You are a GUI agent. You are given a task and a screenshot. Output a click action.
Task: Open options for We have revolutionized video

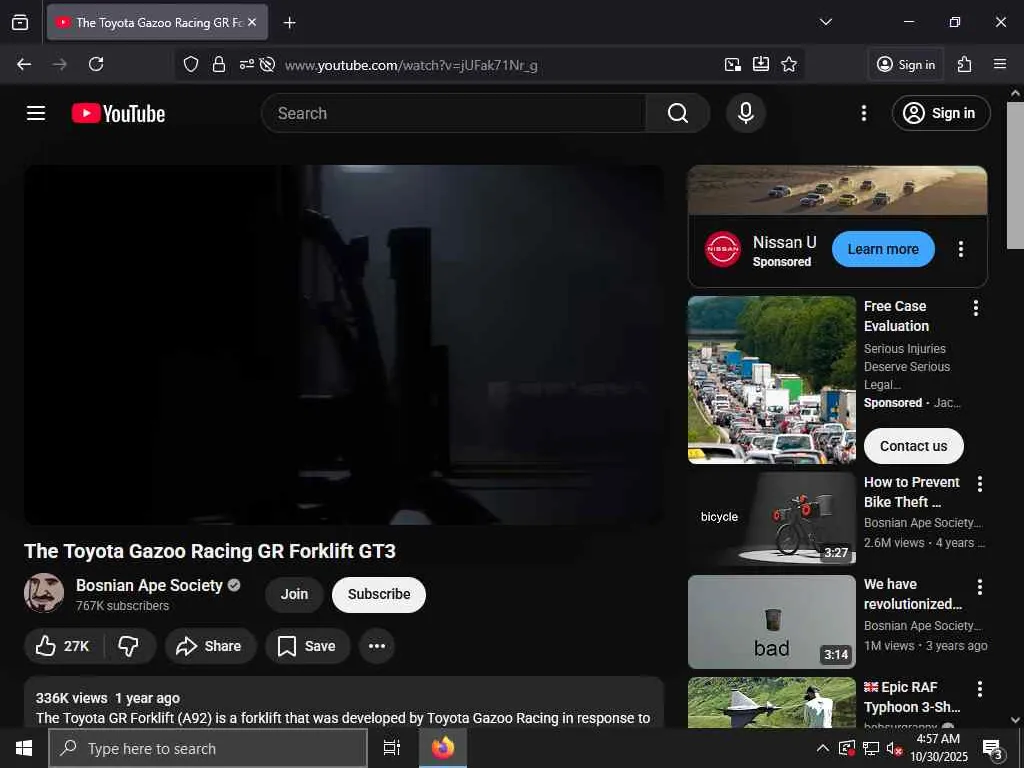click(980, 586)
